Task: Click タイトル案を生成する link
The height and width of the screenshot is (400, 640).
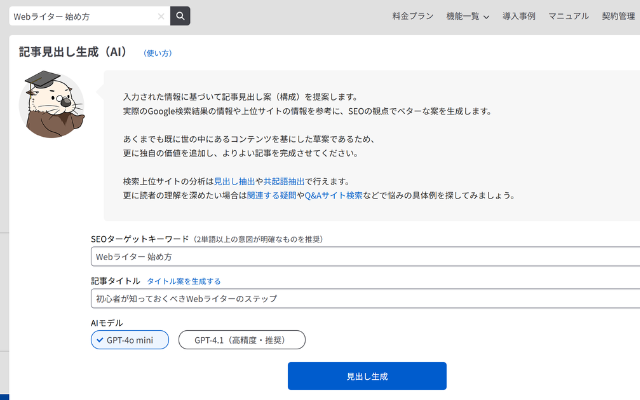Action: 184,281
